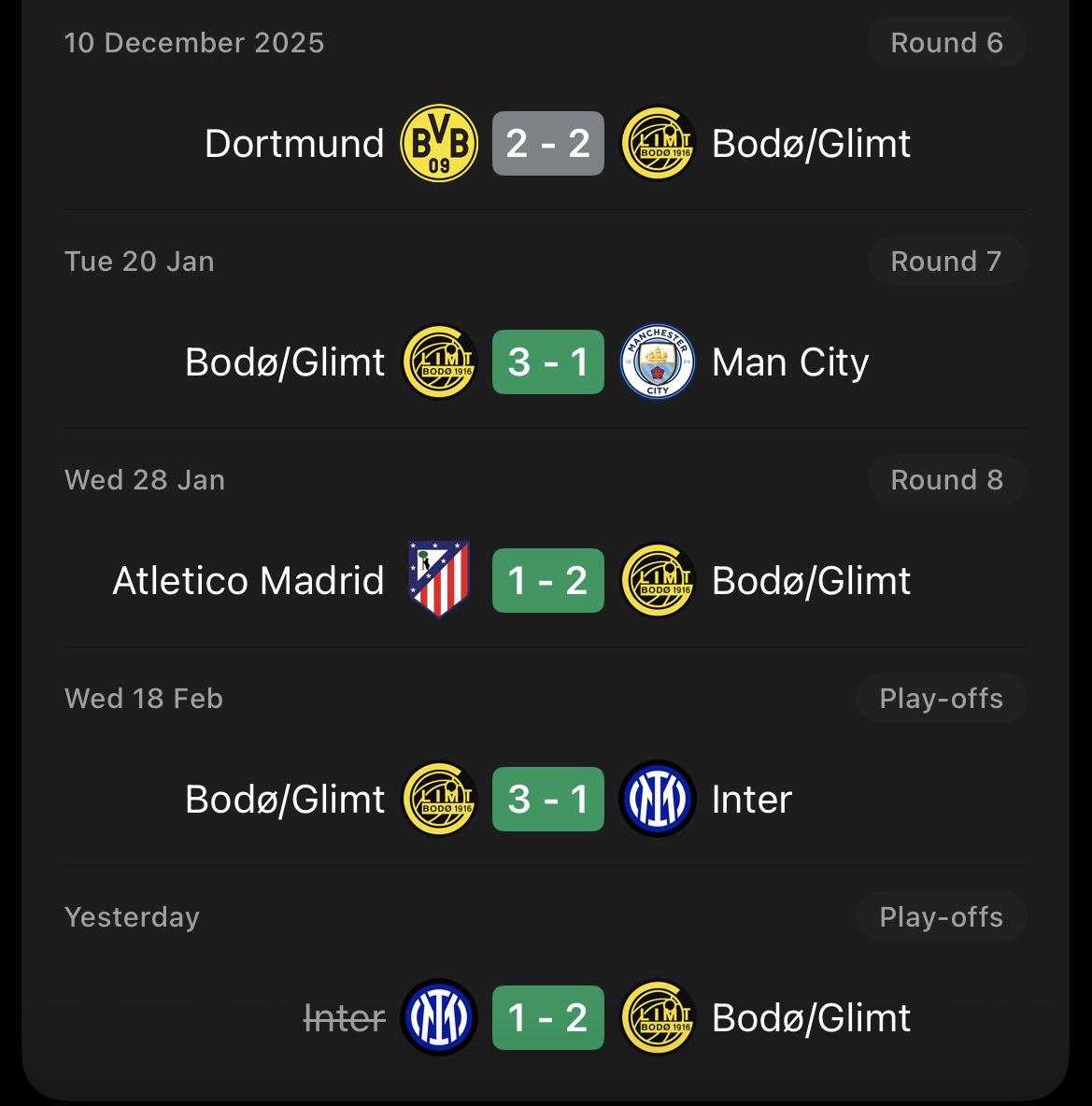Viewport: 1092px width, 1106px height.
Task: Select the Round 6 badge
Action: 946,43
